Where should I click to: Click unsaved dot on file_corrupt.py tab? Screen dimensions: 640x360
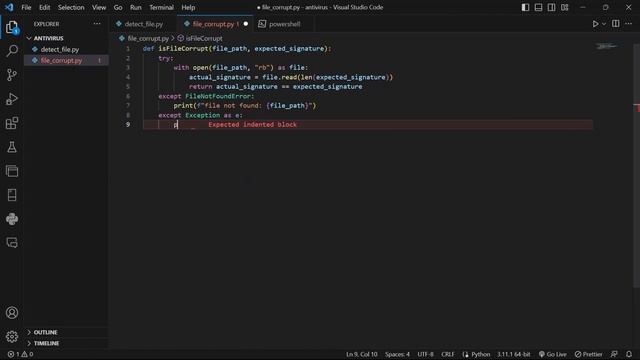[x=246, y=24]
